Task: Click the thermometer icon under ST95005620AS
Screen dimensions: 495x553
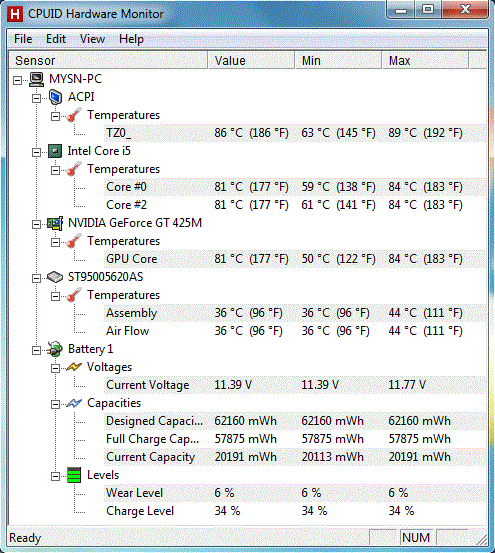Action: tap(74, 295)
